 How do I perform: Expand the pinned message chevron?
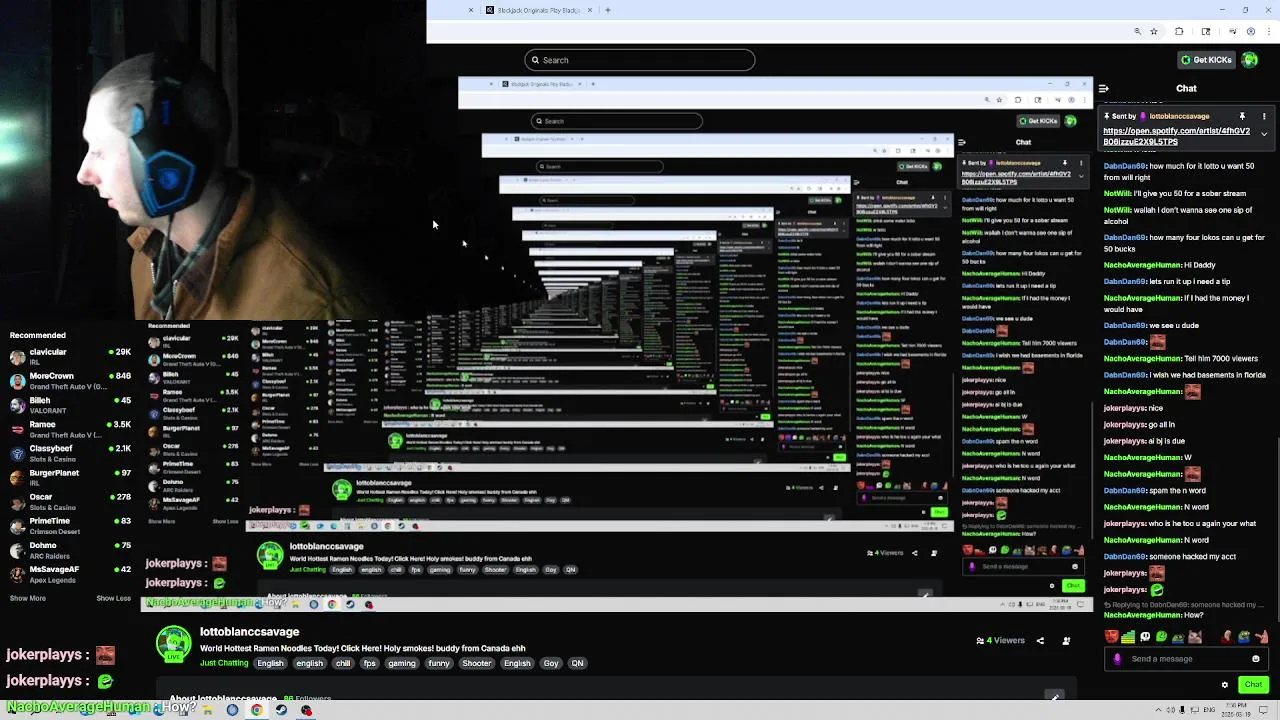pos(1264,134)
